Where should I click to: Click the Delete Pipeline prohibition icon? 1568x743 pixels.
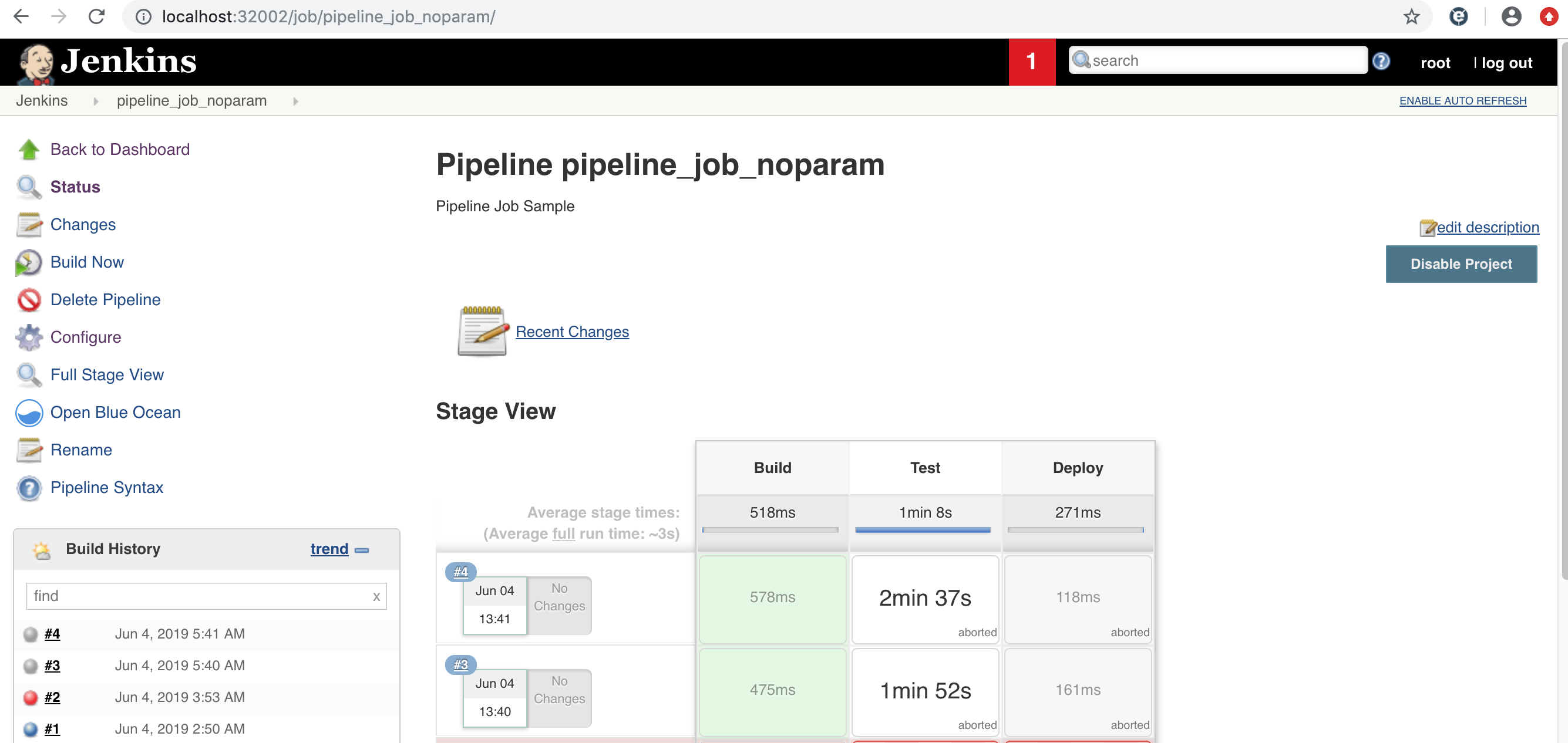coord(28,299)
